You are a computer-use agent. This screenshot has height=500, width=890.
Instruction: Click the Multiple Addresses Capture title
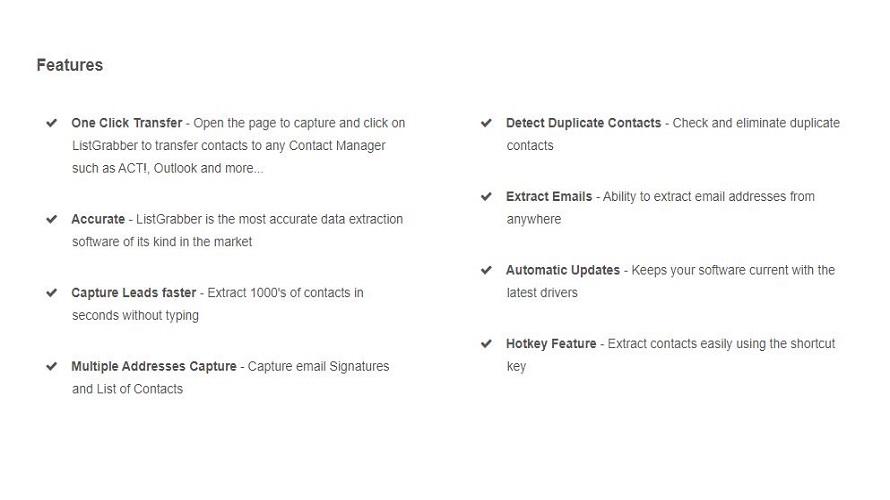(x=154, y=366)
